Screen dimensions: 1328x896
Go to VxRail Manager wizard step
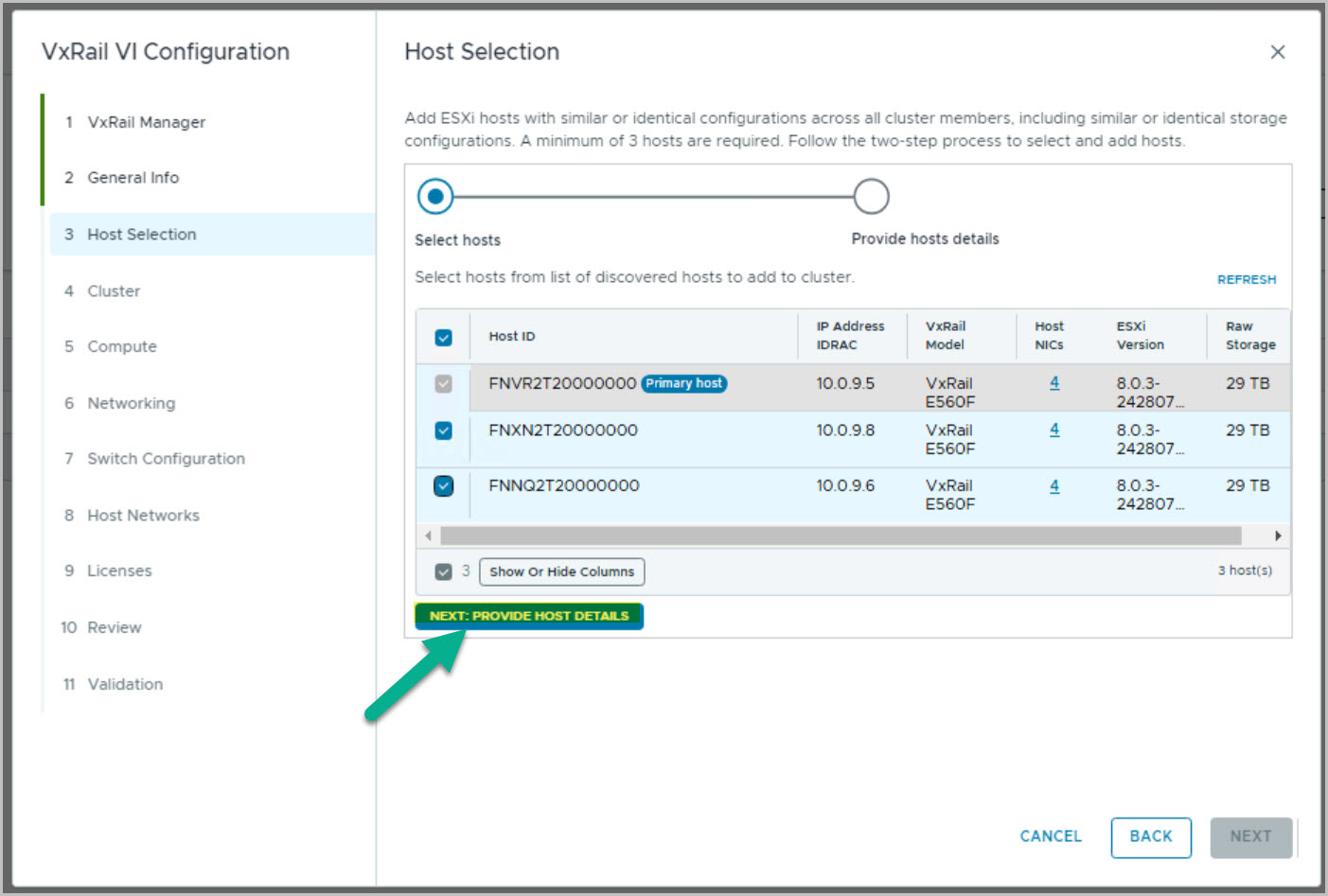click(146, 122)
